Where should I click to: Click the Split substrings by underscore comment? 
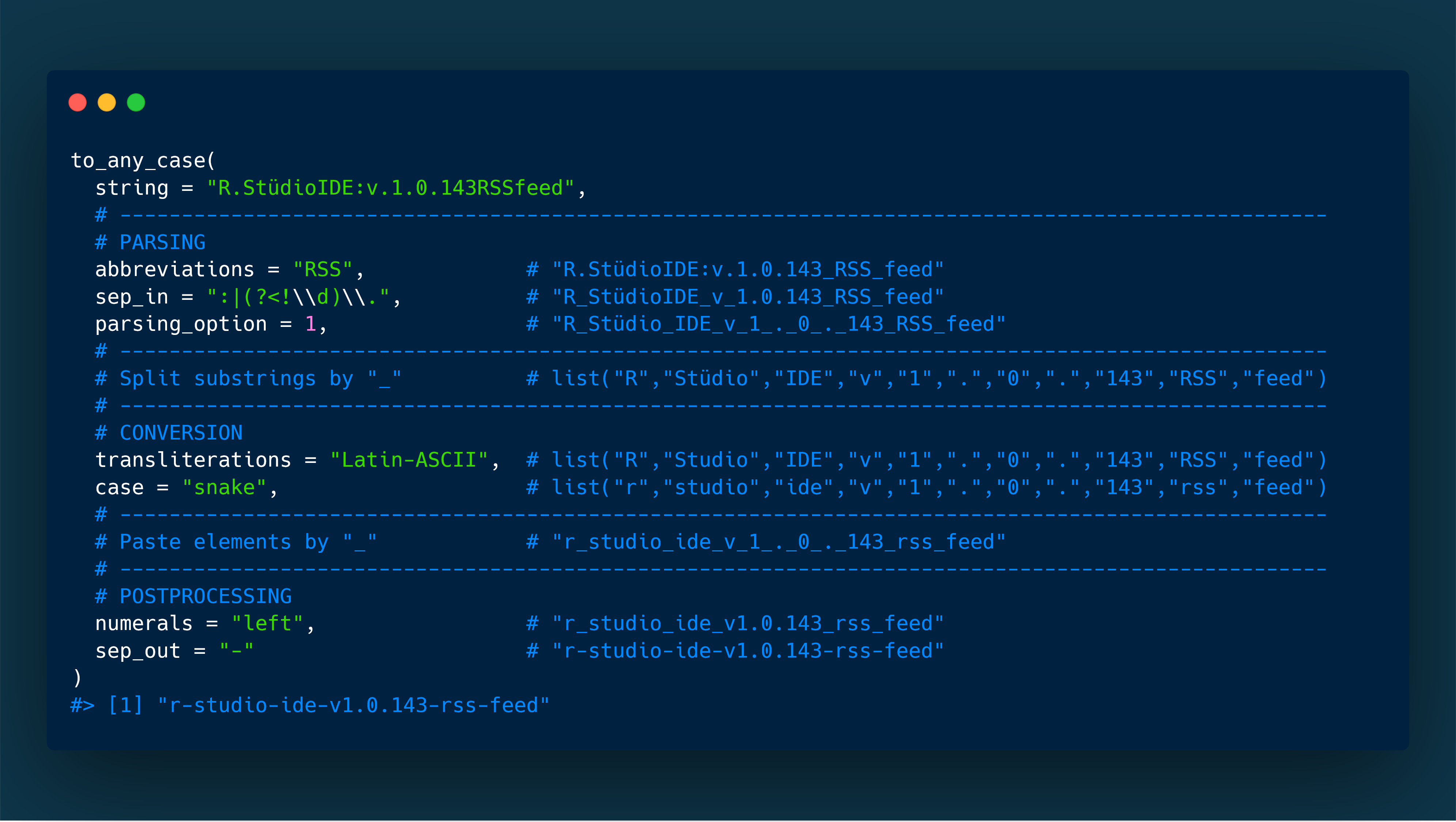pyautogui.click(x=249, y=378)
